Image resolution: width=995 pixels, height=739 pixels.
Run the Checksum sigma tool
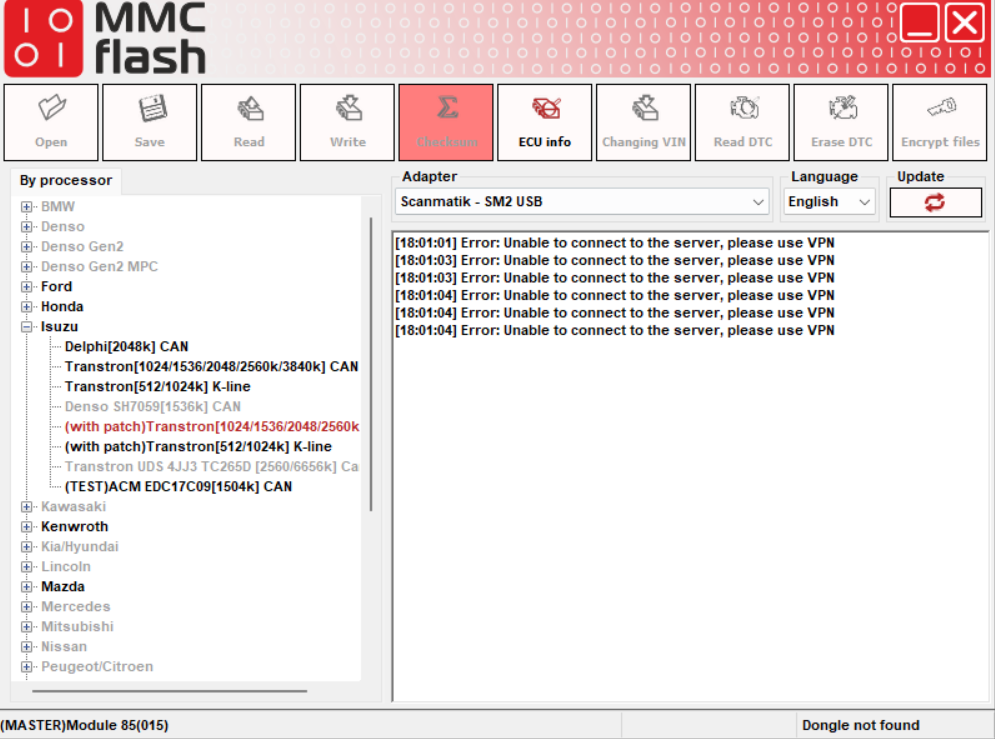pyautogui.click(x=446, y=122)
